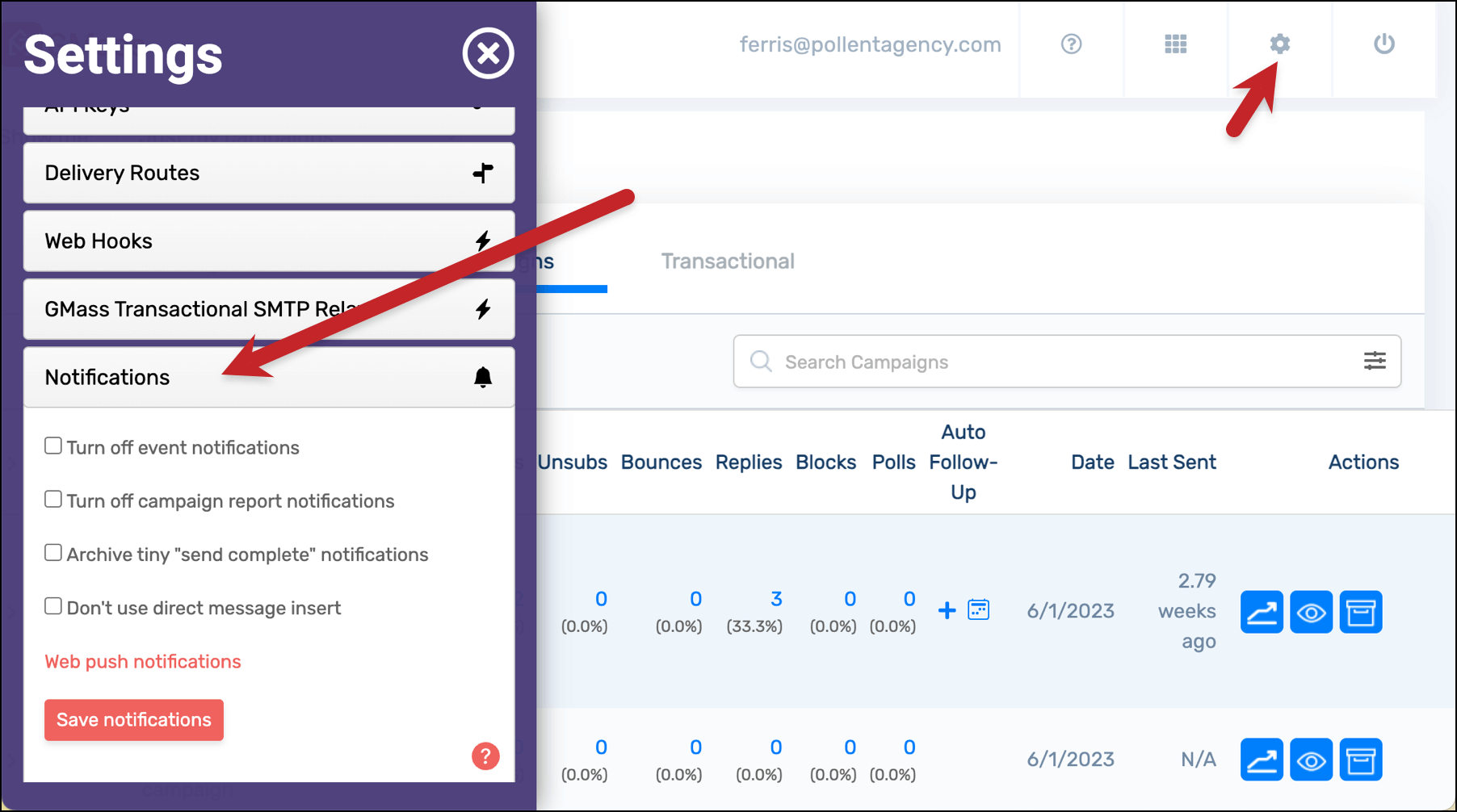Click the Search Campaigns input field

tap(1067, 362)
